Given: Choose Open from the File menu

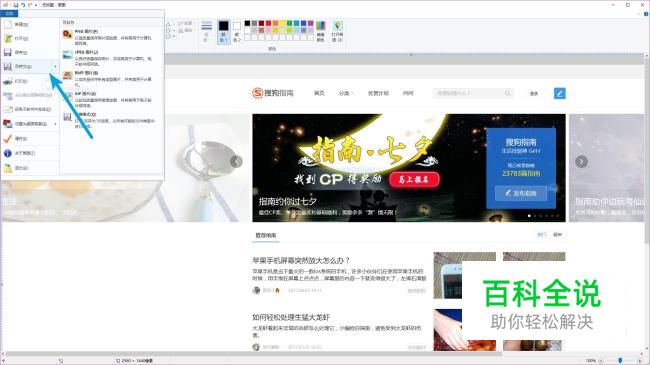Looking at the screenshot, I should 30,39.
